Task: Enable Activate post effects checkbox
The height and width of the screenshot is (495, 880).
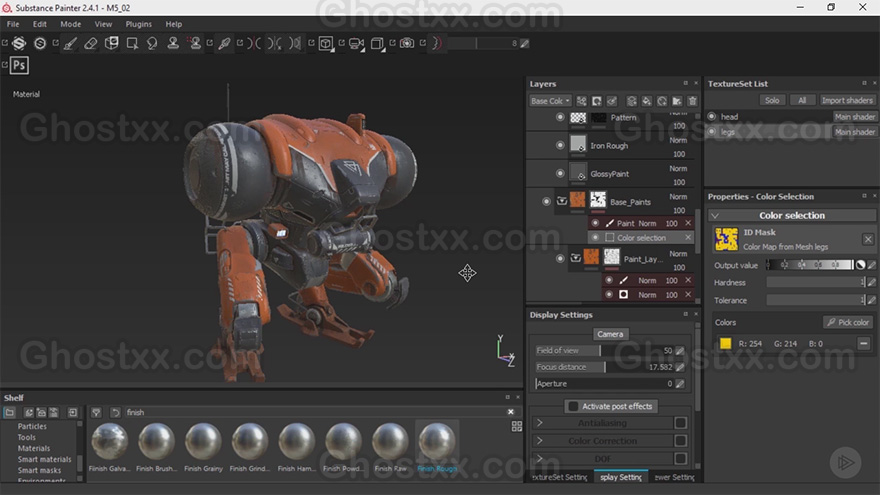Action: point(573,406)
